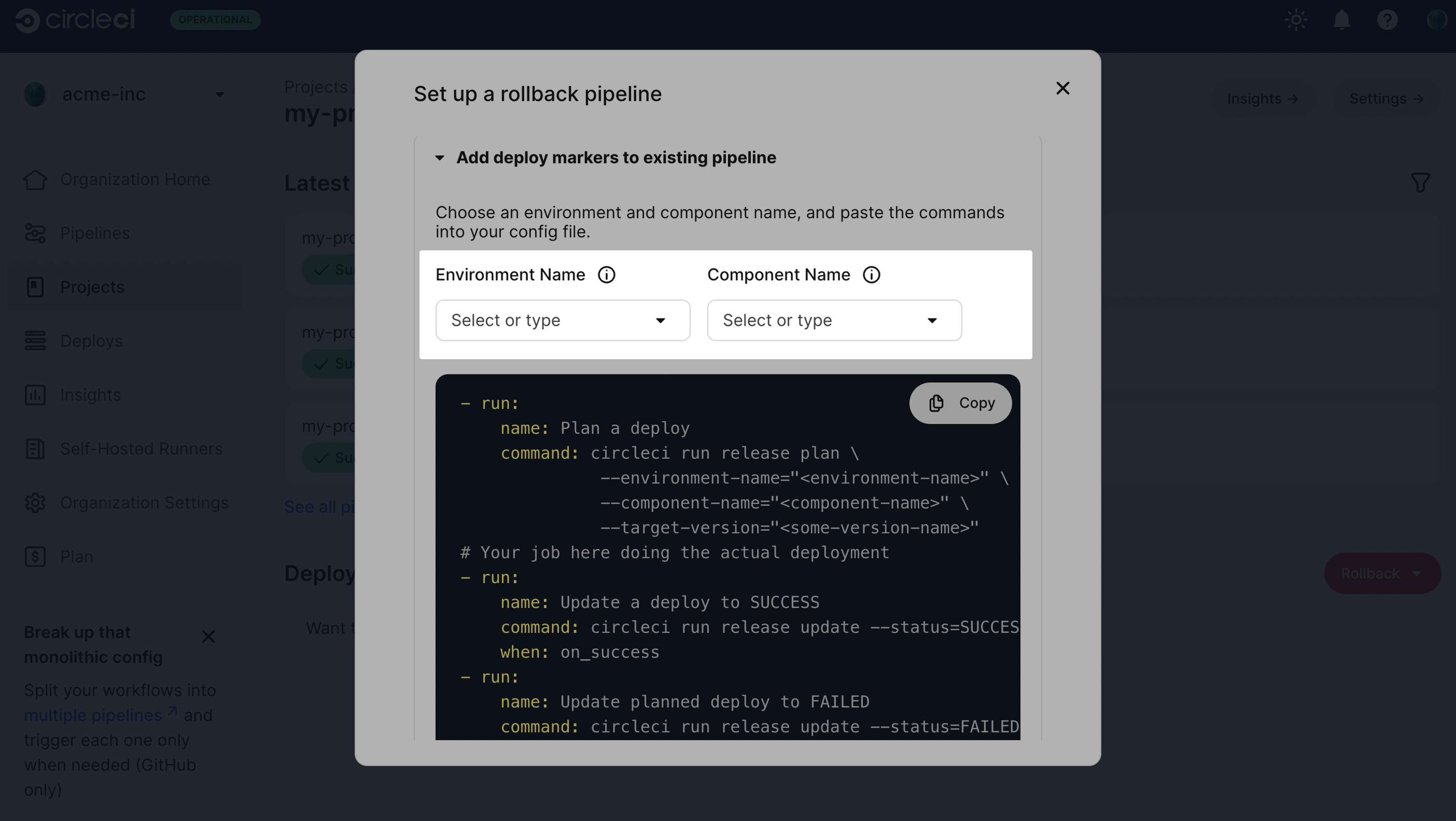The width and height of the screenshot is (1456, 821).
Task: Go to Pipelines in the sidebar
Action: point(95,233)
